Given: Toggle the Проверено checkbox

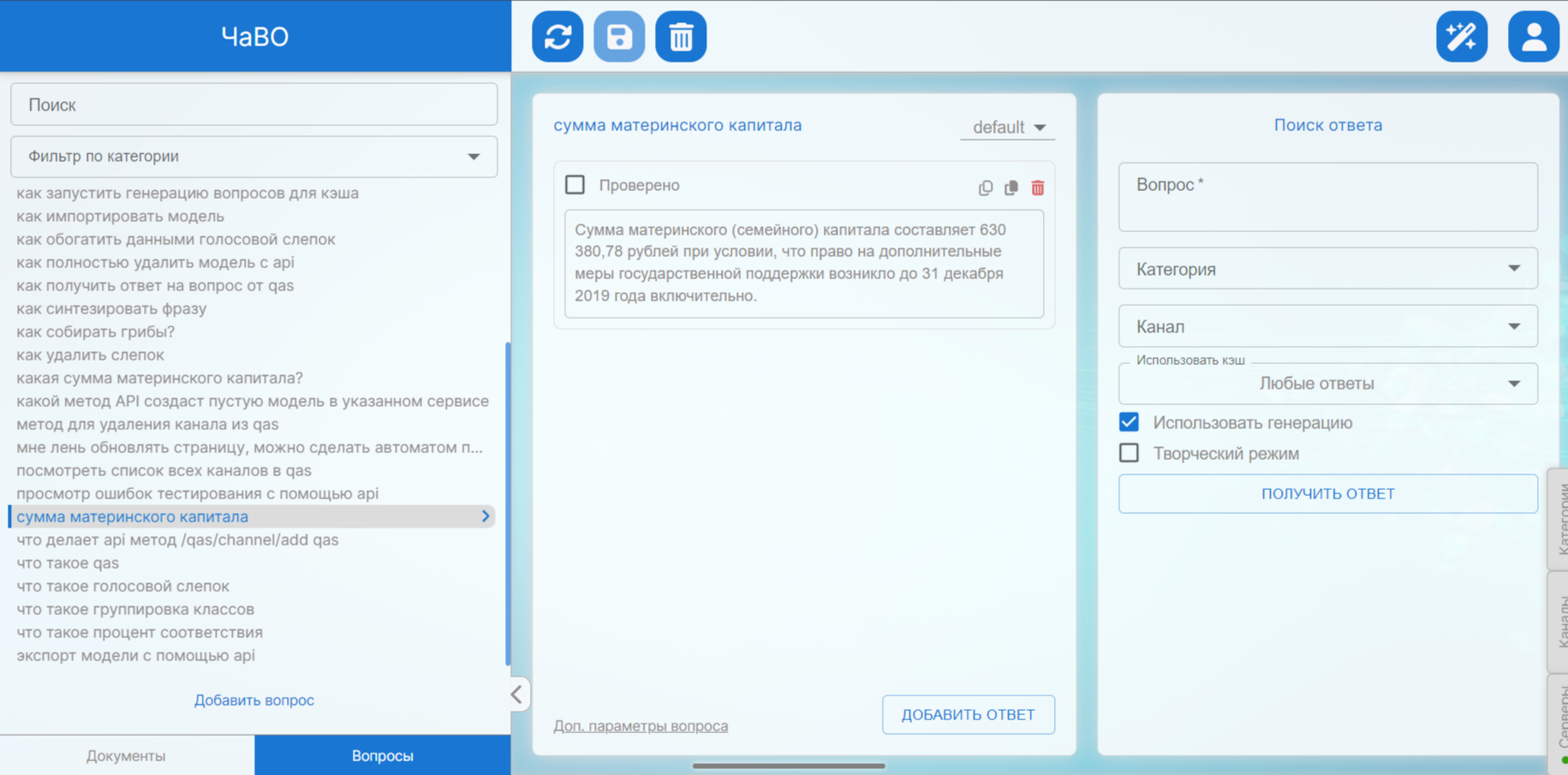Looking at the screenshot, I should coord(575,185).
